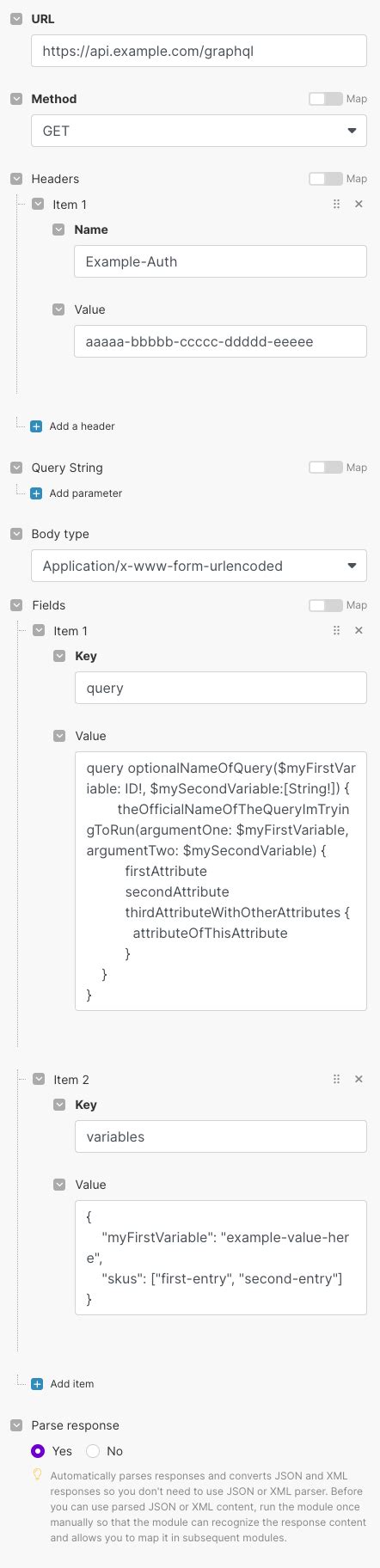This screenshot has height=1568, width=380.
Task: Edit the Example-Auth header name field
Action: tap(220, 261)
